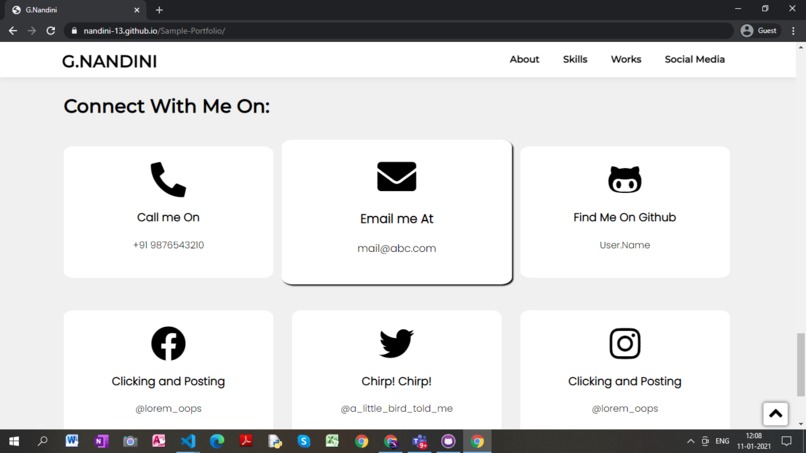806x453 pixels.
Task: Click the Instagram logo icon
Action: 625,343
